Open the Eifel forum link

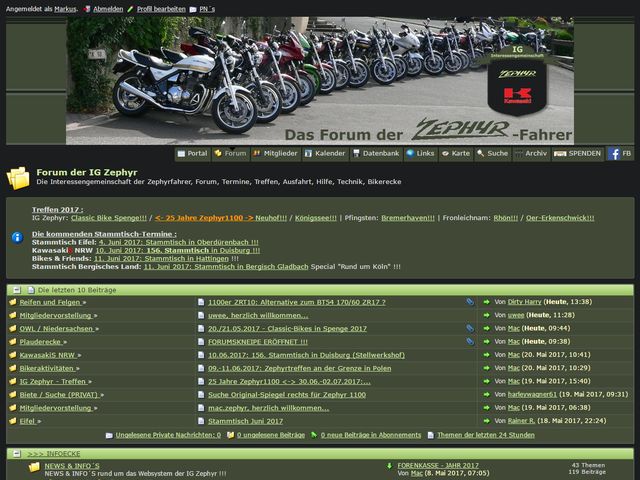coord(27,421)
